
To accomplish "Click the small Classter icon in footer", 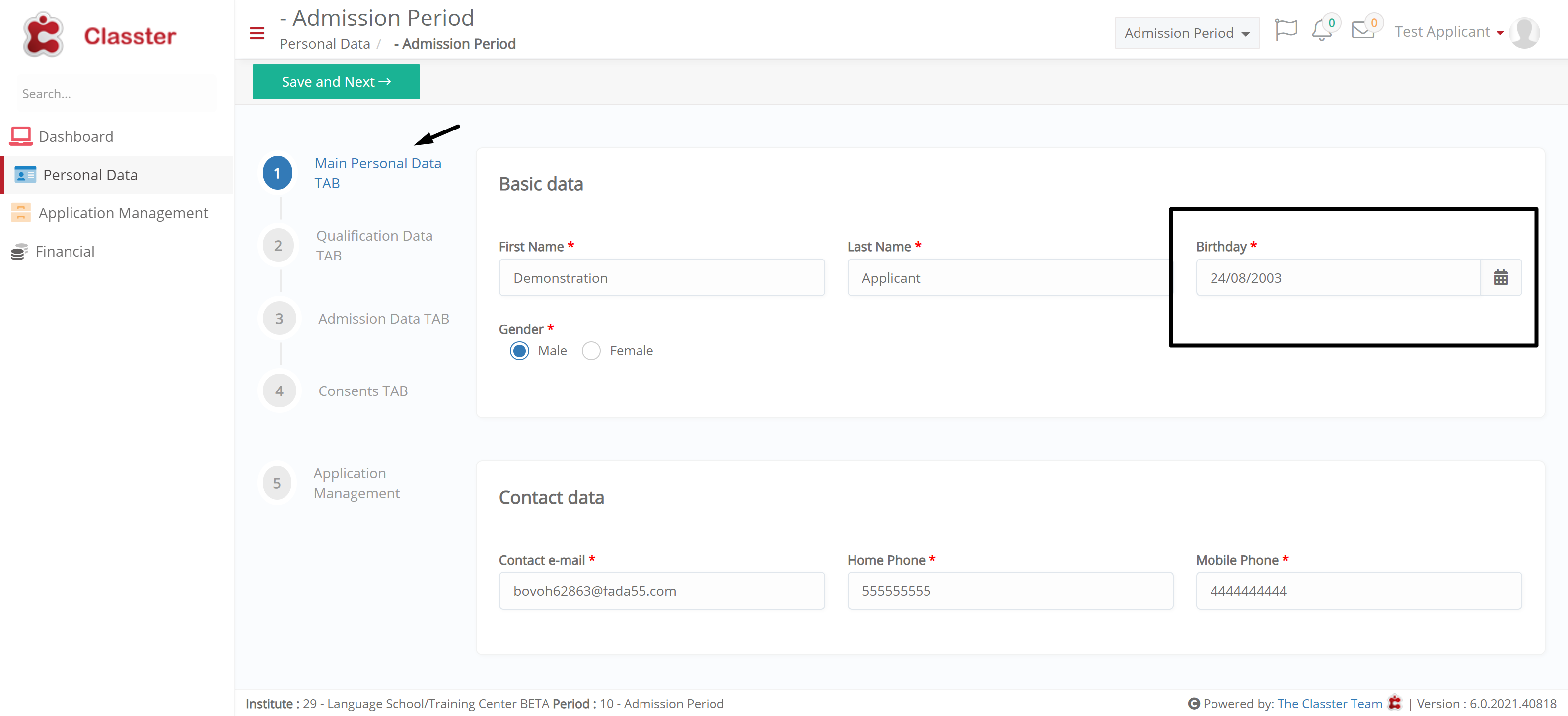I will (x=1394, y=703).
